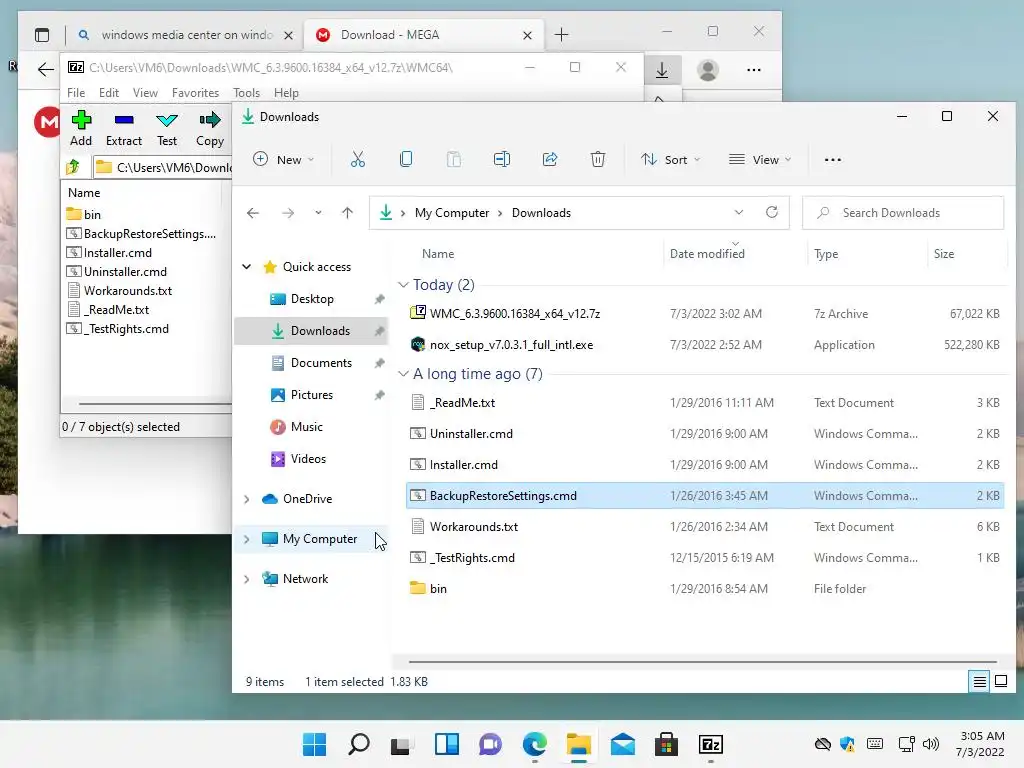Open Microsoft Store from taskbar
This screenshot has height=768, width=1024.
click(x=666, y=744)
